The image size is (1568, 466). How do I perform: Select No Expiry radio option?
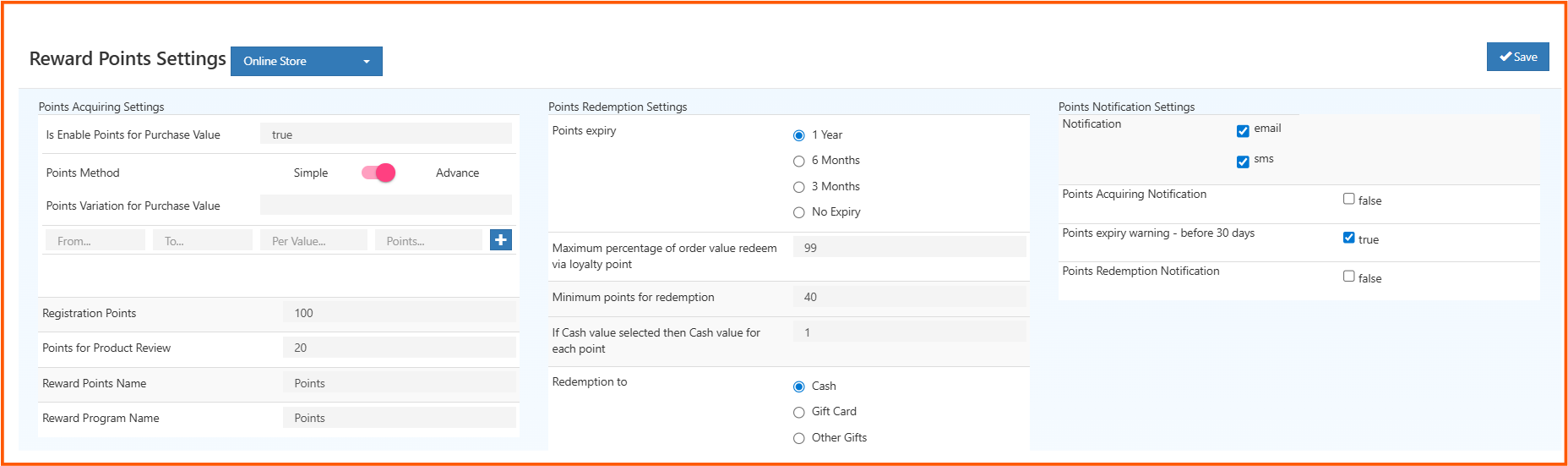(x=799, y=212)
